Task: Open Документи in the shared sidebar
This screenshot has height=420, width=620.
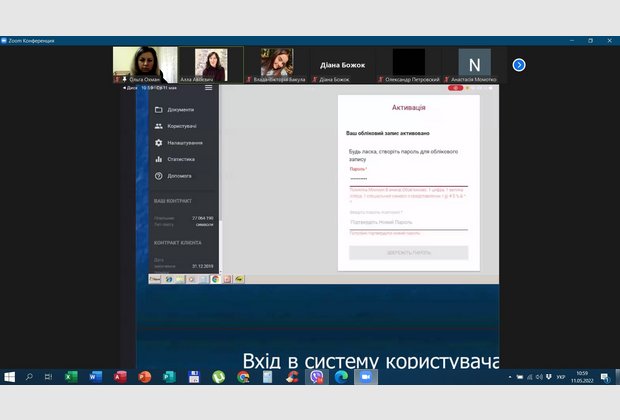Action: pos(174,110)
